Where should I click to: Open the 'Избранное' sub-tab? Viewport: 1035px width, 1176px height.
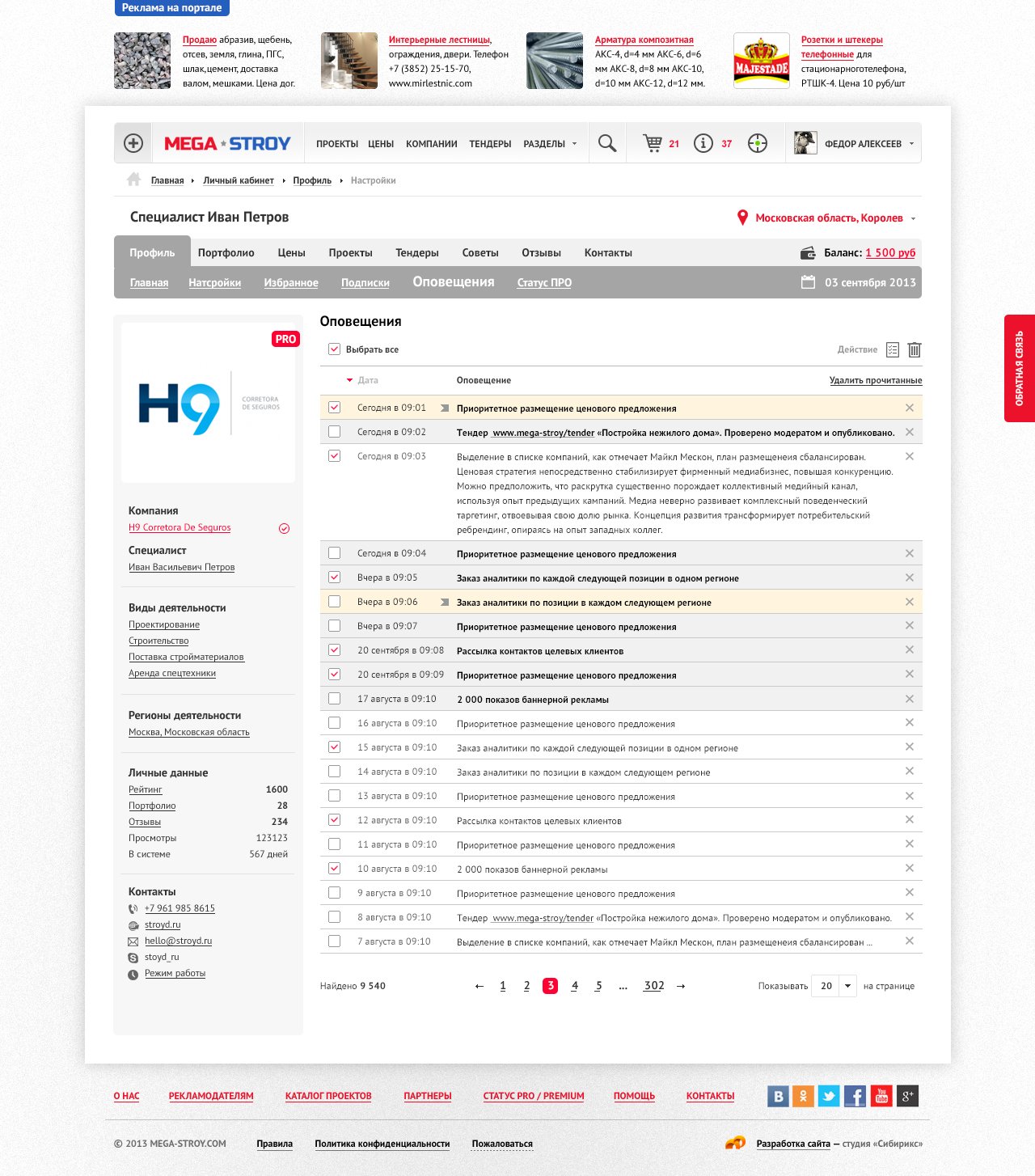(x=291, y=283)
